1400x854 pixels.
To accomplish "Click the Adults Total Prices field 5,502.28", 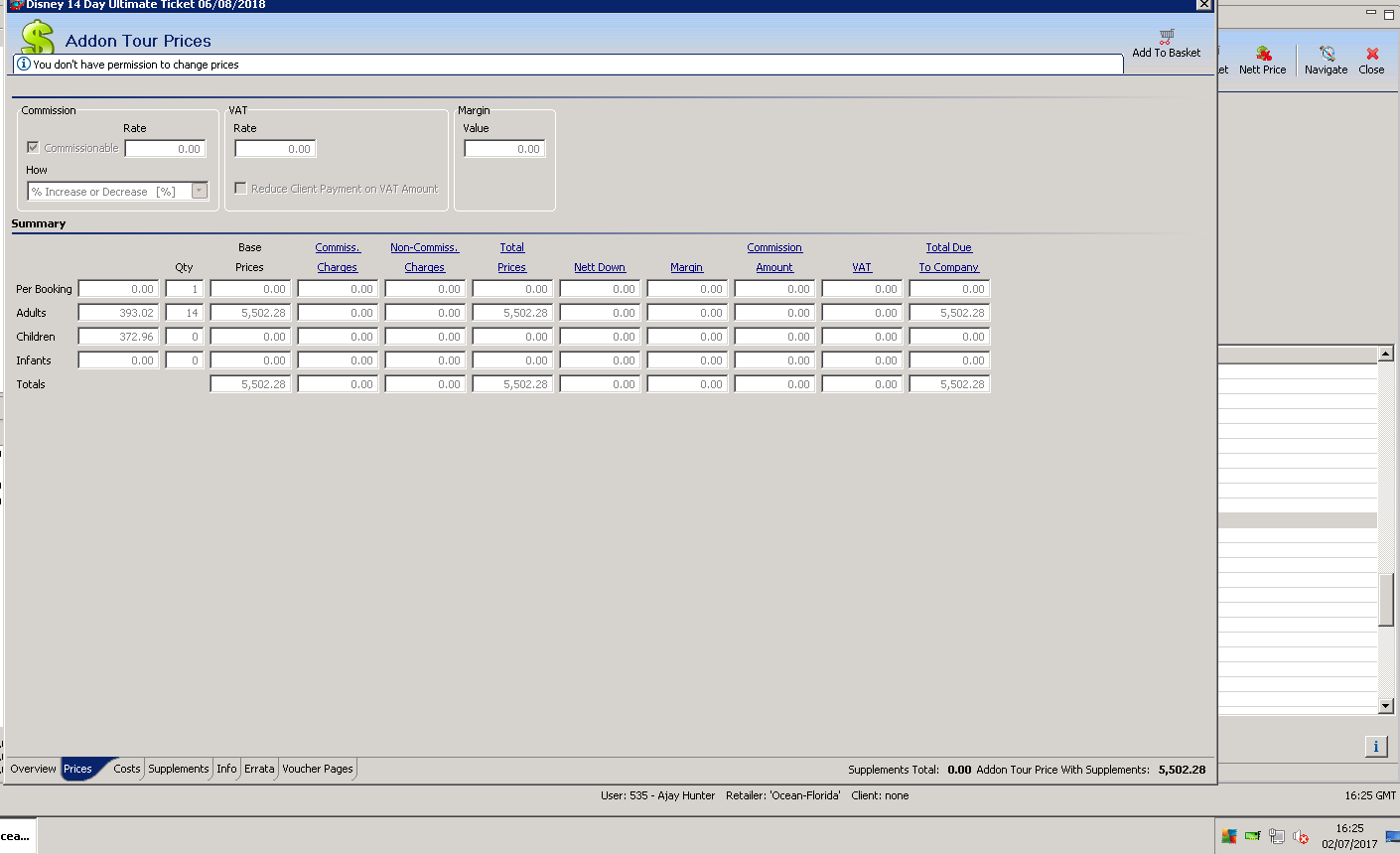I will pyautogui.click(x=512, y=313).
